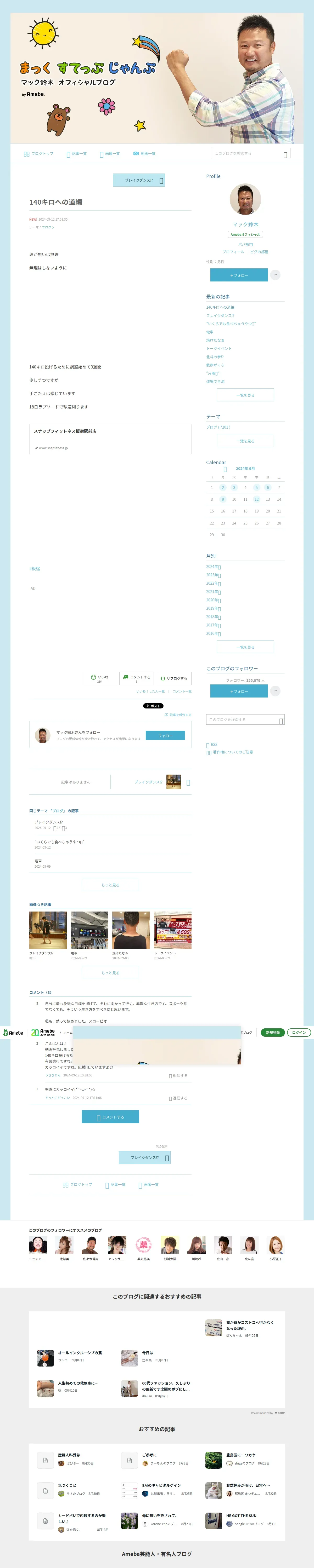314x1568 pixels.
Task: Click もっと見る under 画像つき記事
Action: point(110,973)
